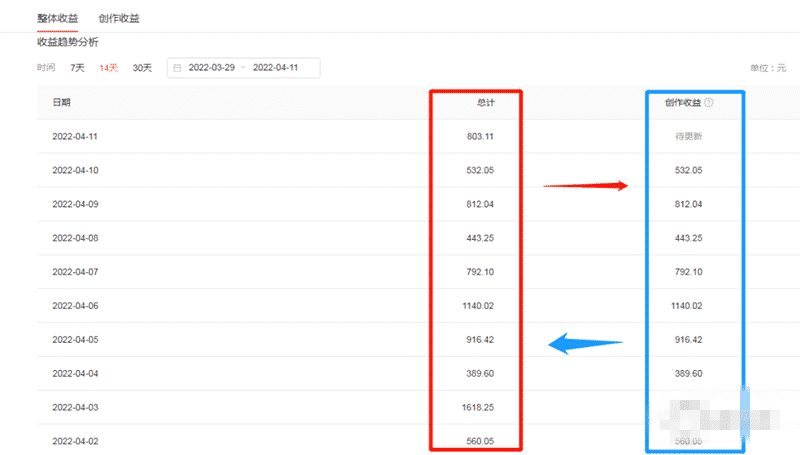Image resolution: width=800 pixels, height=455 pixels.
Task: Click total 916.42 in 总计 column
Action: [x=480, y=340]
